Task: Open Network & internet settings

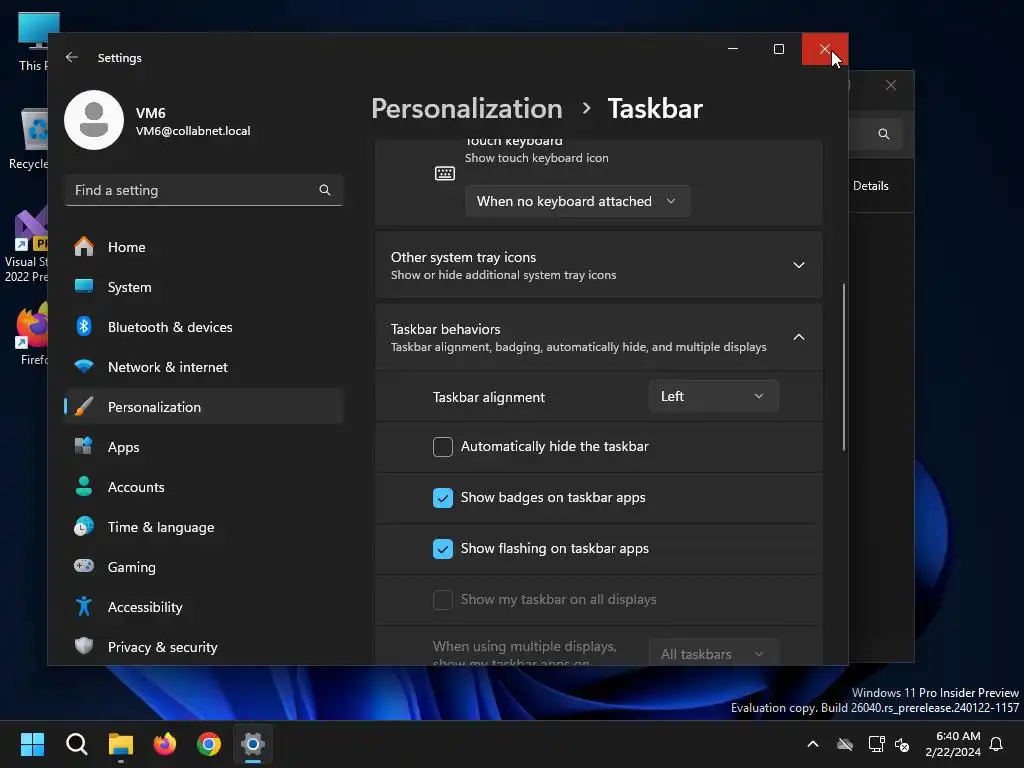Action: (203, 366)
